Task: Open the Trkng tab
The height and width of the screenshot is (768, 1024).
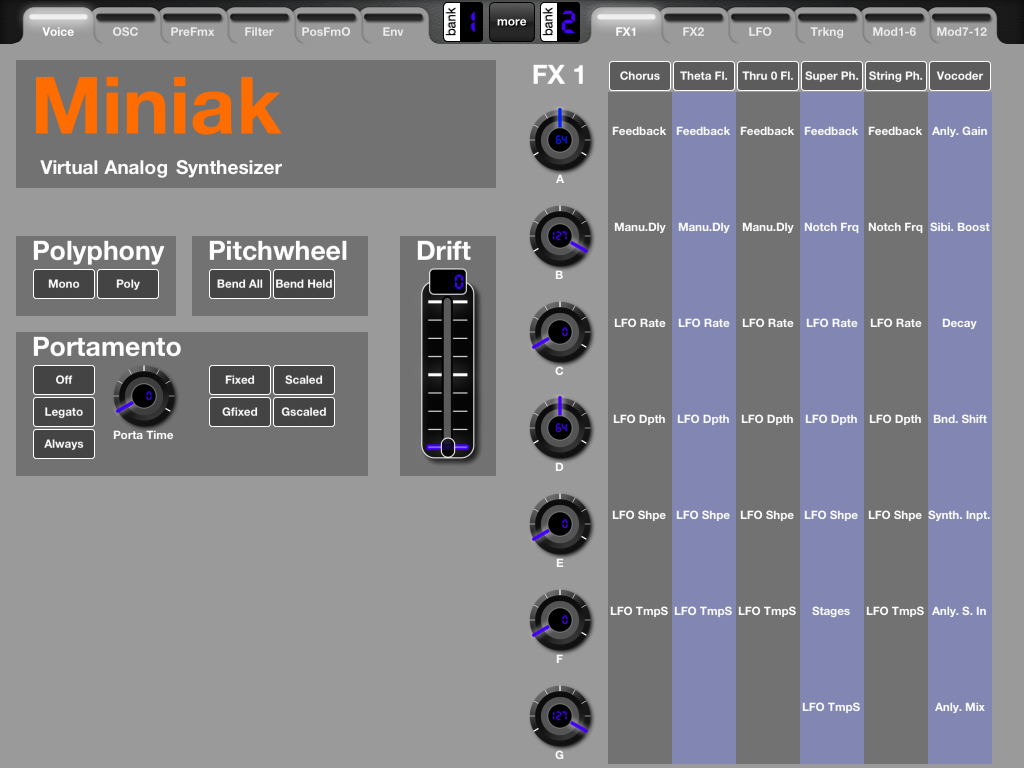Action: [x=827, y=26]
